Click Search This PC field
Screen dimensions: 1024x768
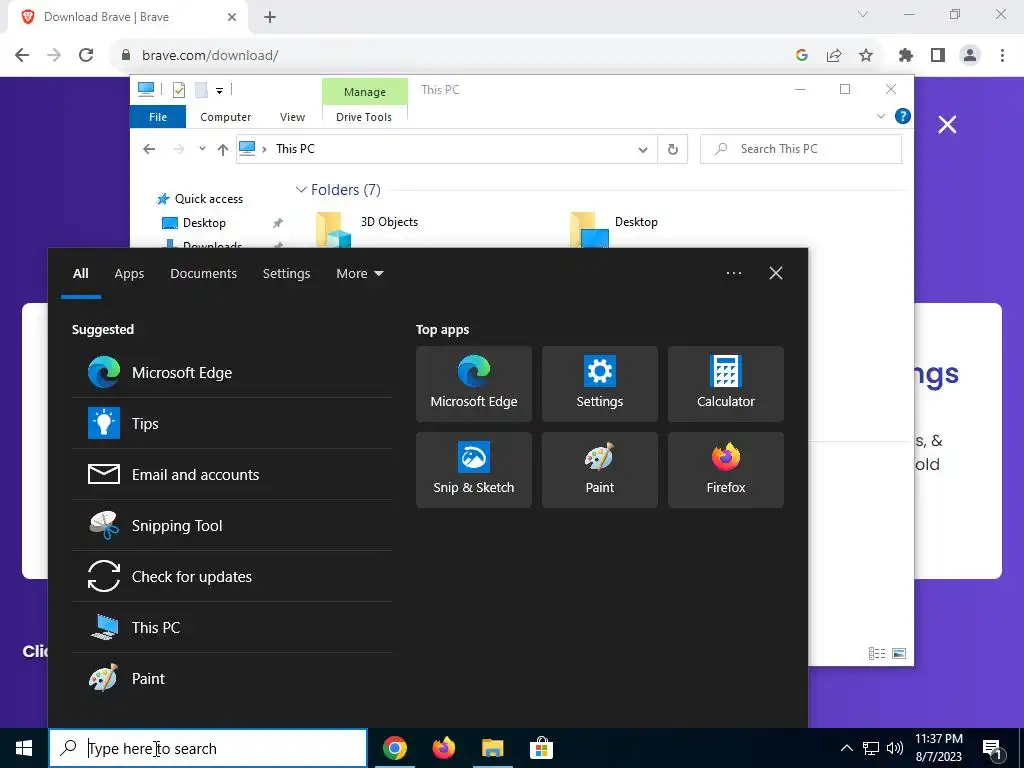[x=801, y=149]
